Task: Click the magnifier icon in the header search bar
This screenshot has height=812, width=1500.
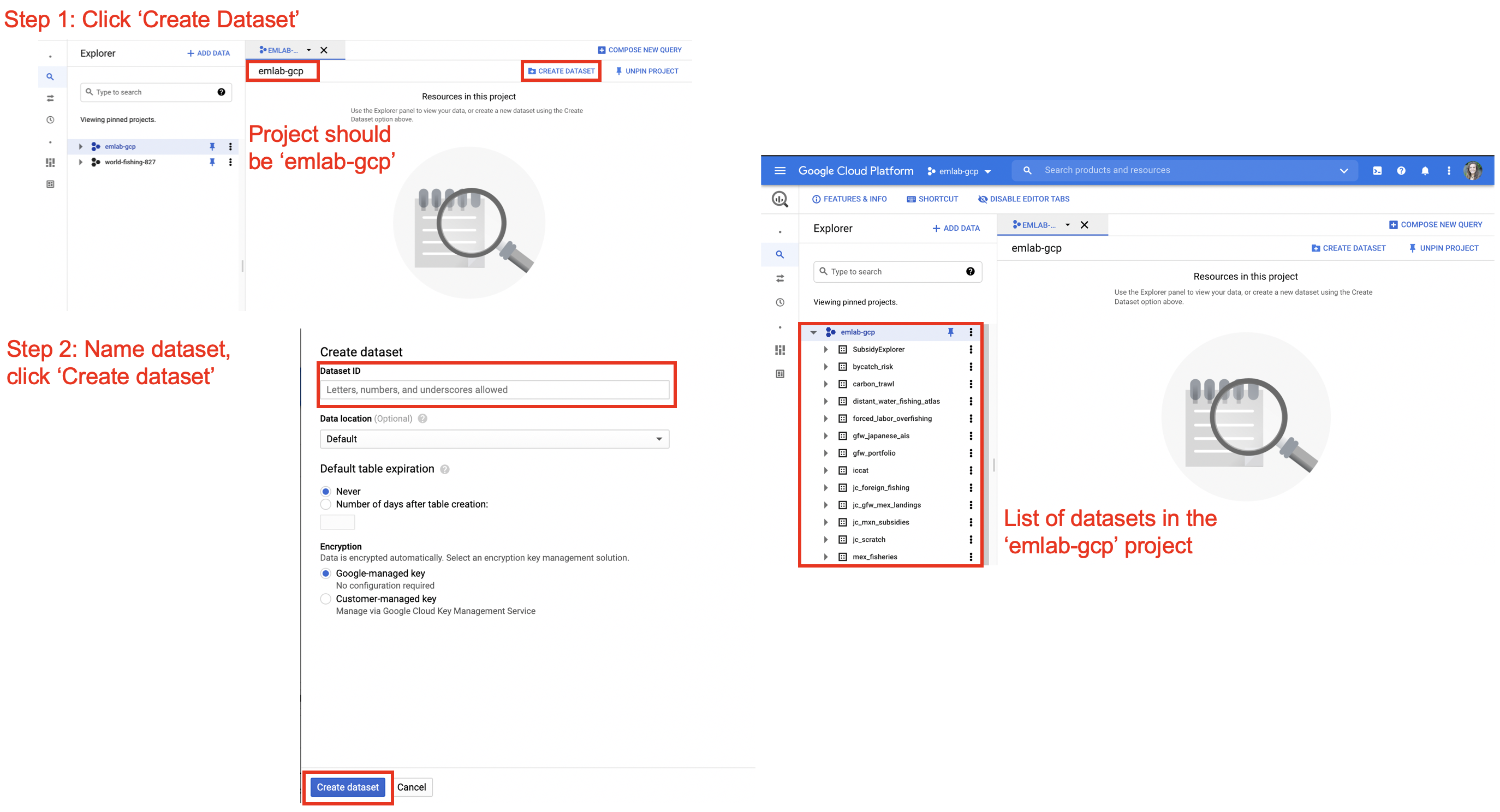Action: (x=1027, y=170)
